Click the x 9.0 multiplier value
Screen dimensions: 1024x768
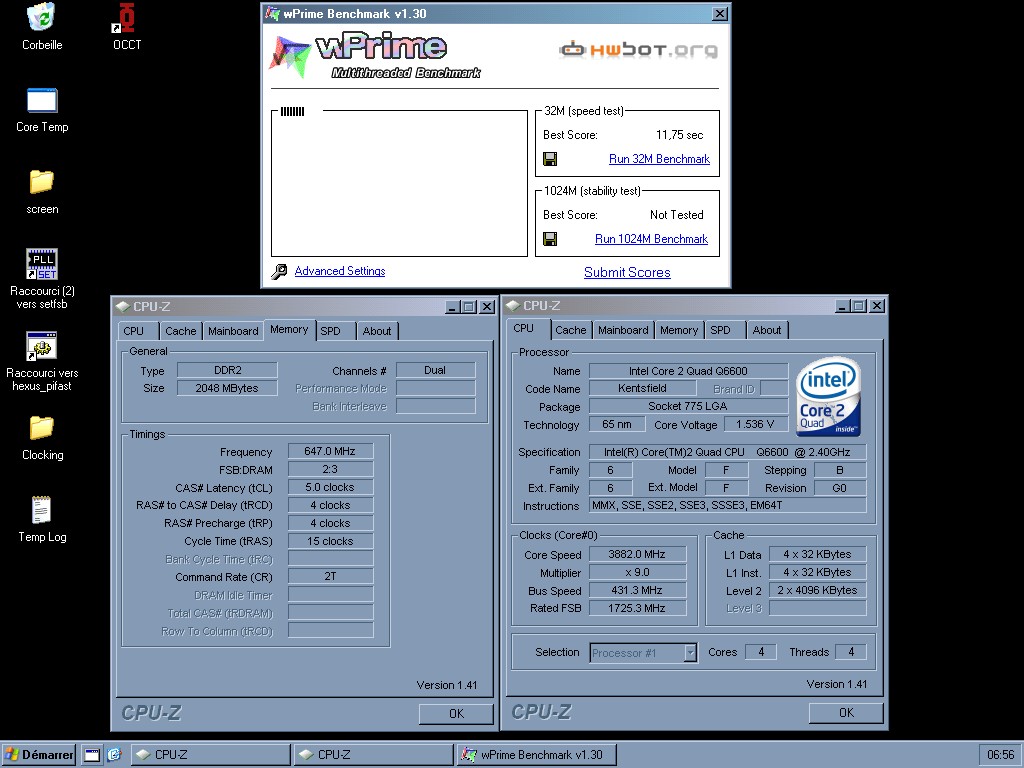pyautogui.click(x=637, y=573)
